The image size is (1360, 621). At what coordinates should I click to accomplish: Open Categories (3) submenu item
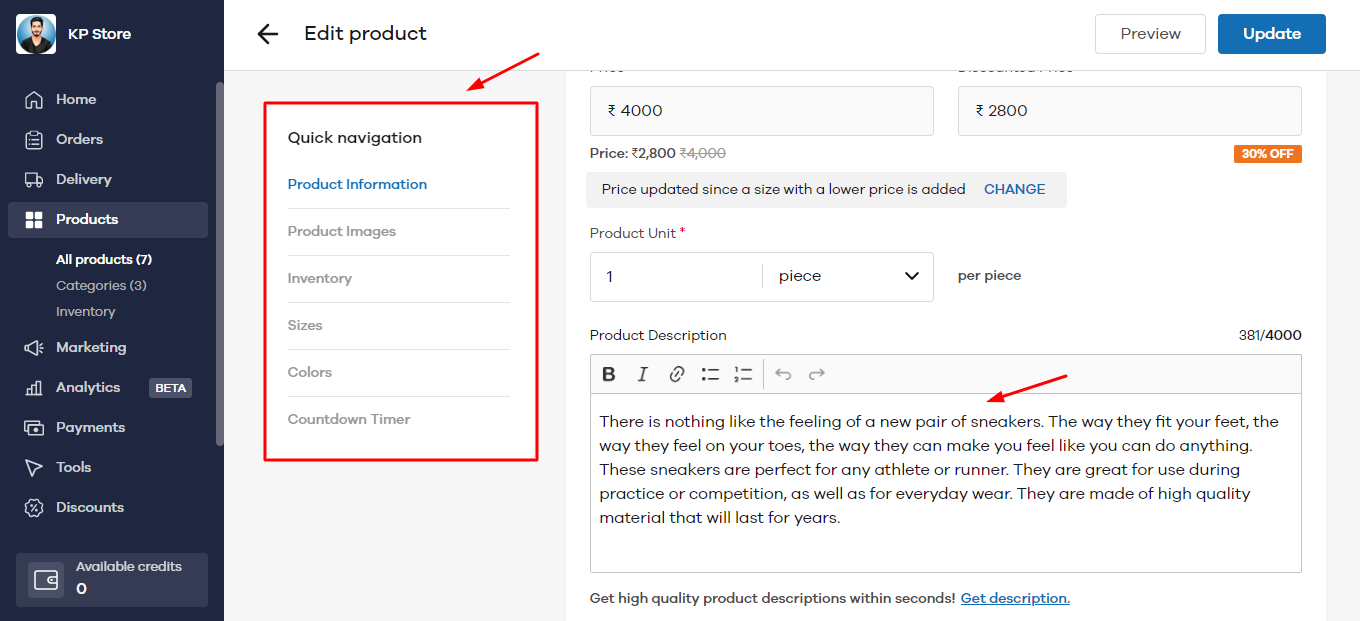point(101,286)
